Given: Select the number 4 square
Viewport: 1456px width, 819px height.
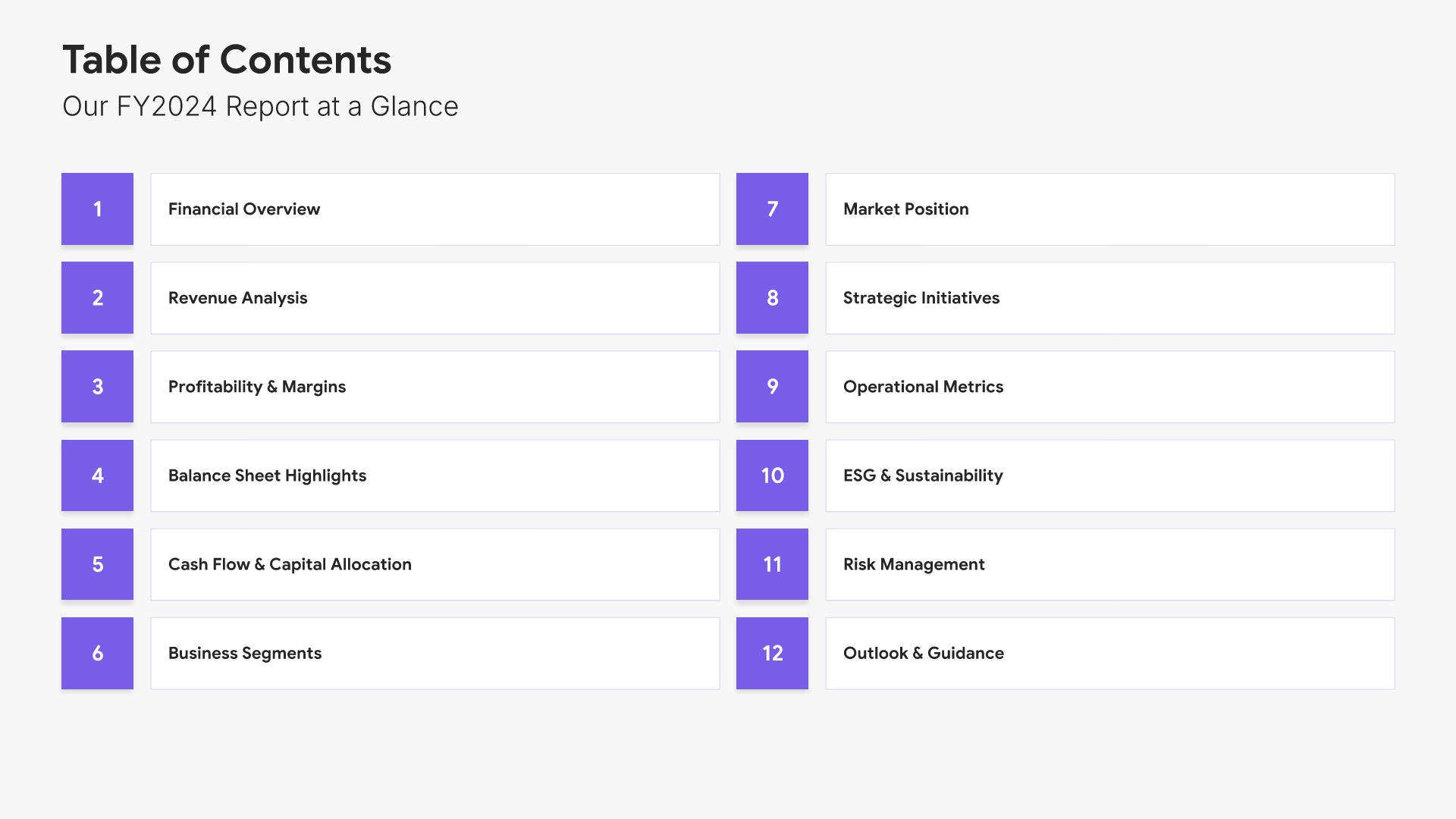Looking at the screenshot, I should click(97, 475).
